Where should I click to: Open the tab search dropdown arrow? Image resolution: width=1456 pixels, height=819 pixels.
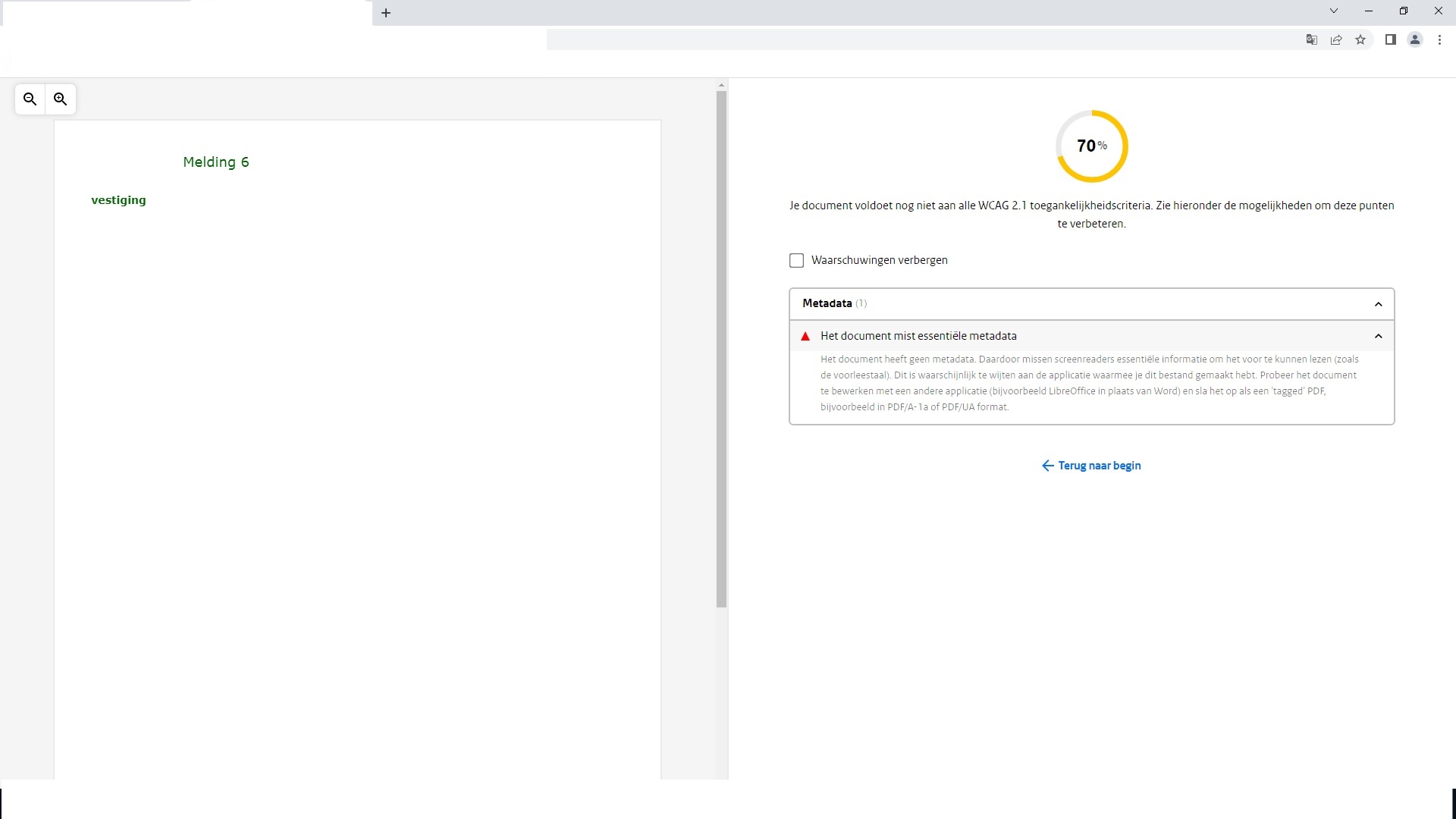tap(1334, 11)
